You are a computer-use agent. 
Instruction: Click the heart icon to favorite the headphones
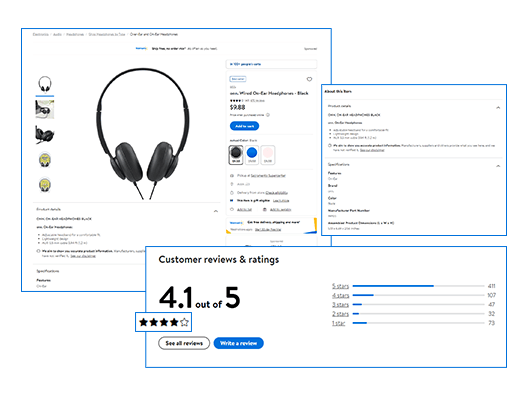(309, 79)
